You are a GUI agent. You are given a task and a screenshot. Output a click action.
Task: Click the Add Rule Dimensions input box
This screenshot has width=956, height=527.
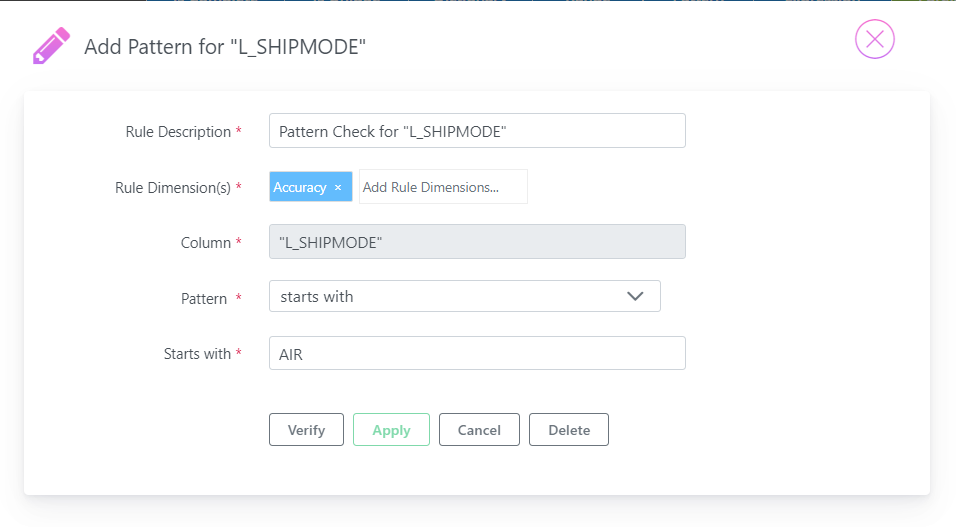pos(443,187)
